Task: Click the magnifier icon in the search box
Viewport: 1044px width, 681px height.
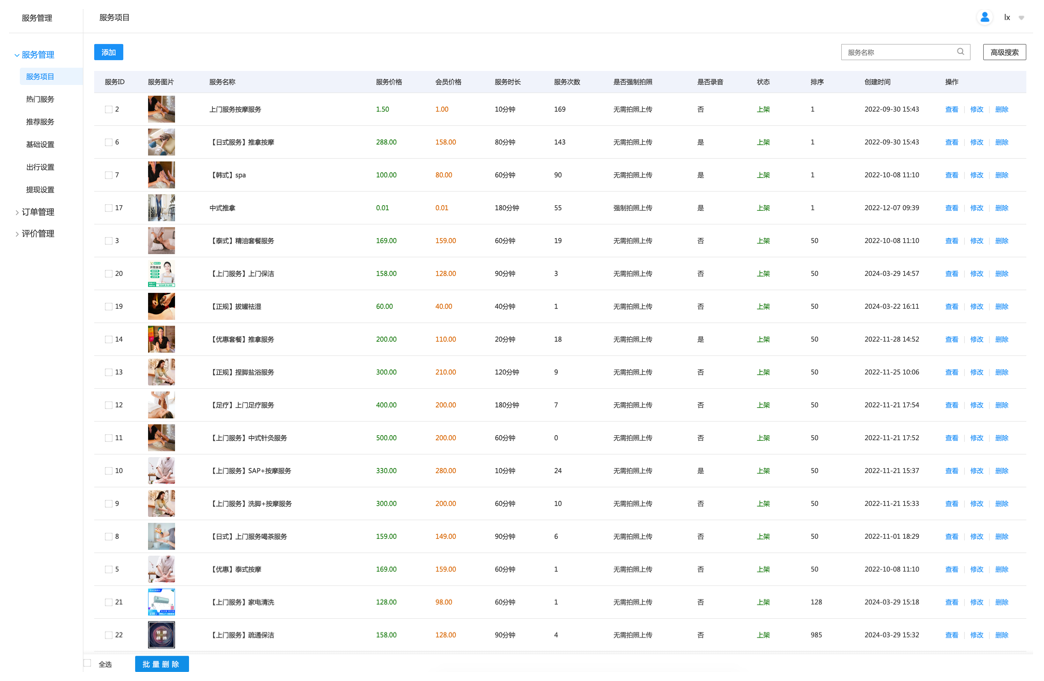Action: coord(961,52)
